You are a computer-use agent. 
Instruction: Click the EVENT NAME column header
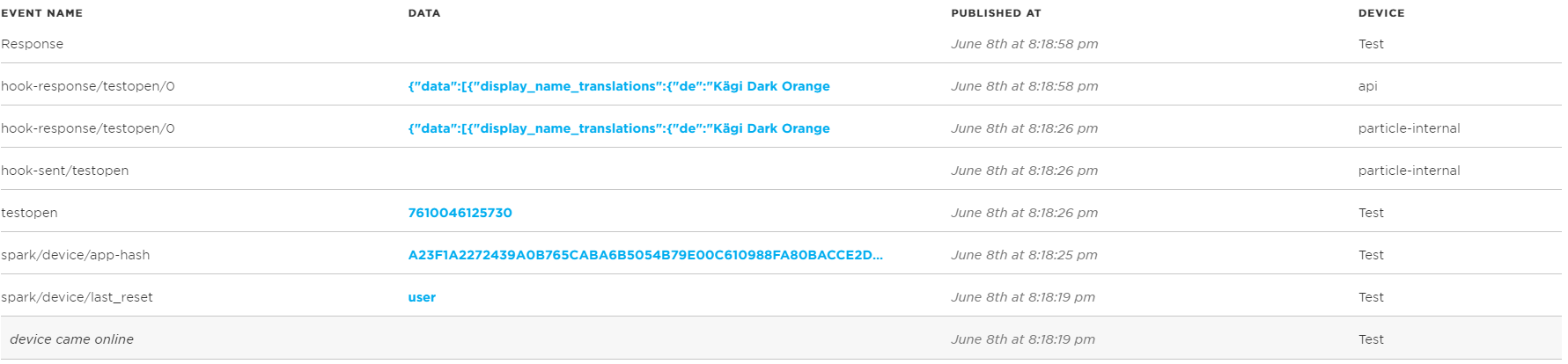tap(42, 13)
